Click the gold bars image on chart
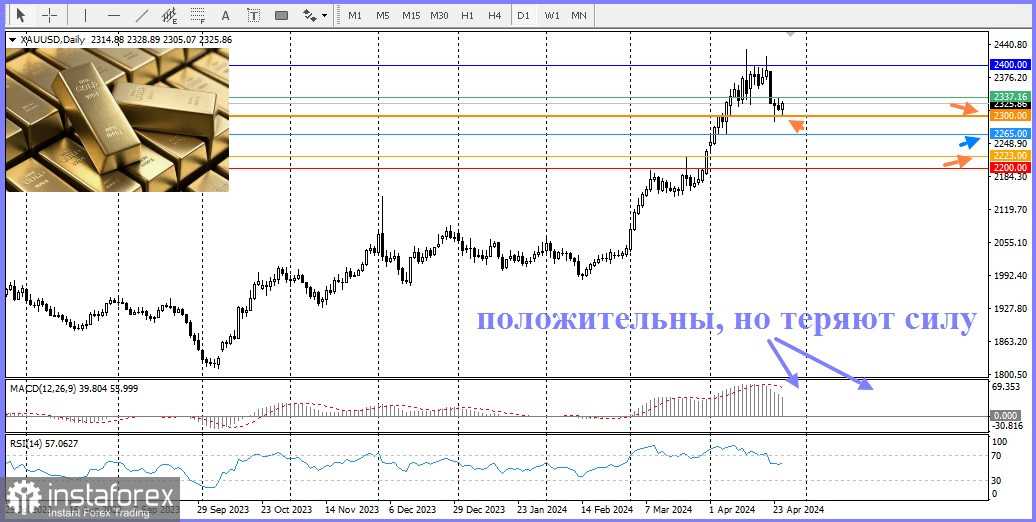The height and width of the screenshot is (522, 1036). tap(118, 120)
